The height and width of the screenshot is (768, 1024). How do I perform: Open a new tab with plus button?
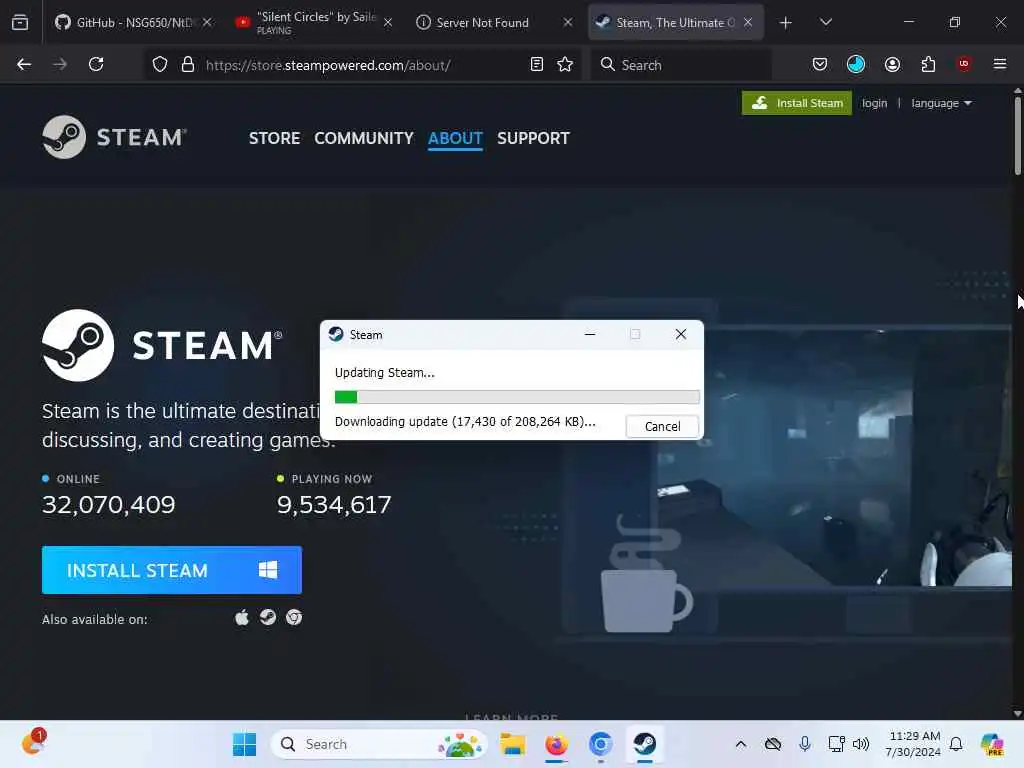786,23
